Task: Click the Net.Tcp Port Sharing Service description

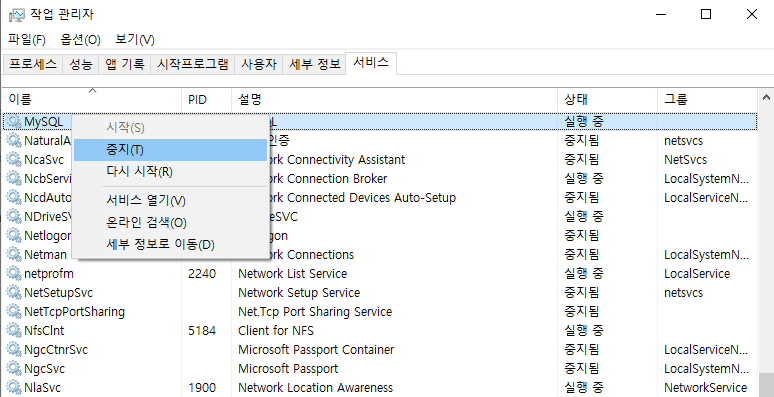Action: pos(315,312)
